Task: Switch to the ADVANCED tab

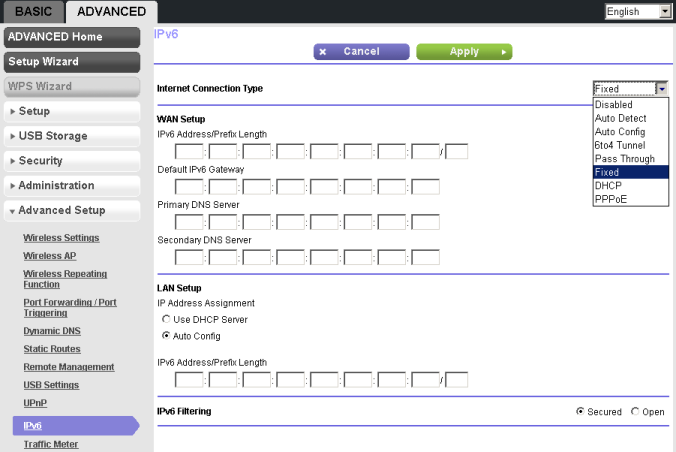Action: 111,12
